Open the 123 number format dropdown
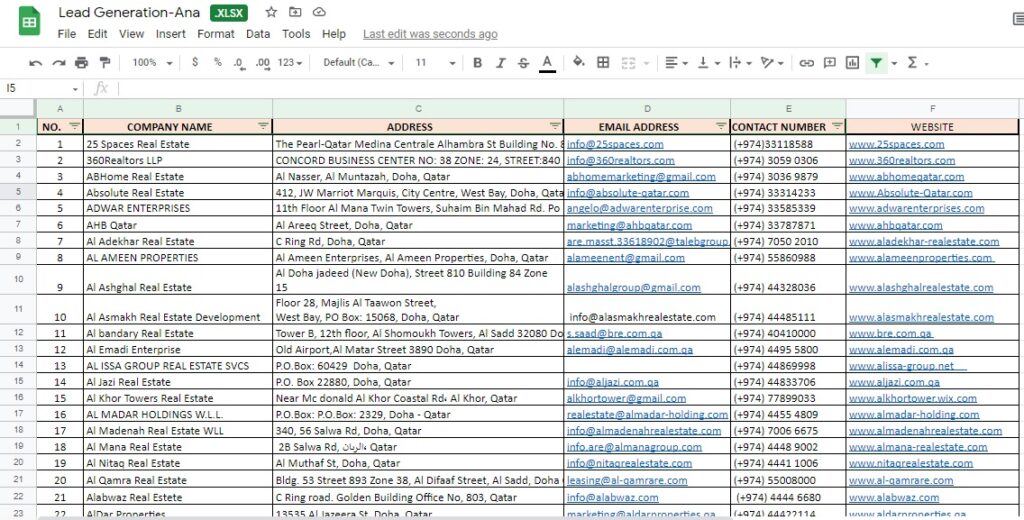 coord(290,63)
